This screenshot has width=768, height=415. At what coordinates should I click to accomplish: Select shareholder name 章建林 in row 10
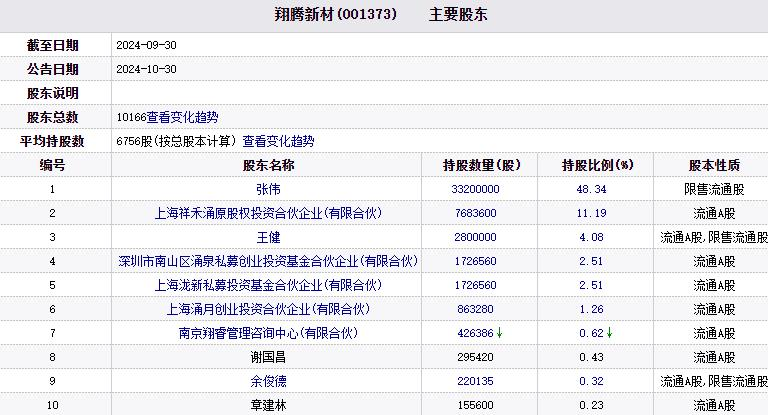click(269, 405)
